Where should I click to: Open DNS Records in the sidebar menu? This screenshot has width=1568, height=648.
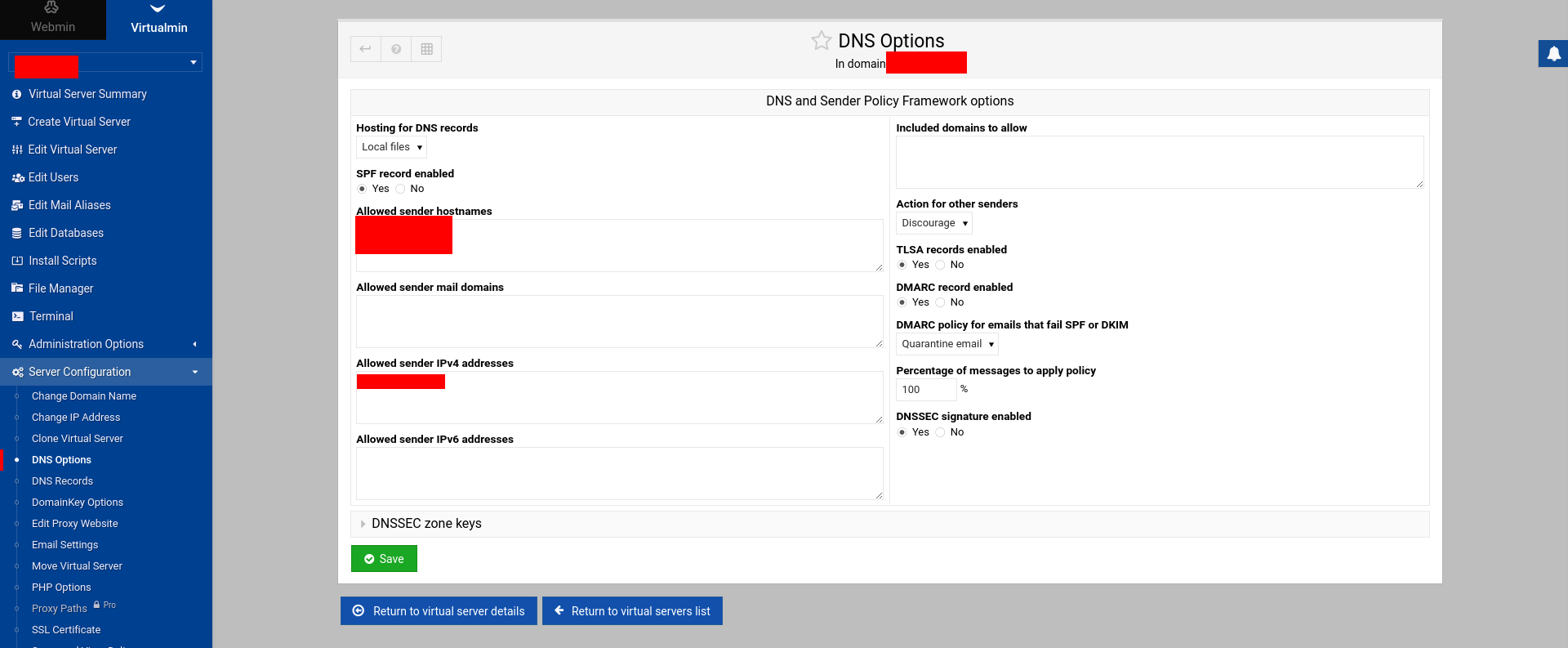point(62,481)
